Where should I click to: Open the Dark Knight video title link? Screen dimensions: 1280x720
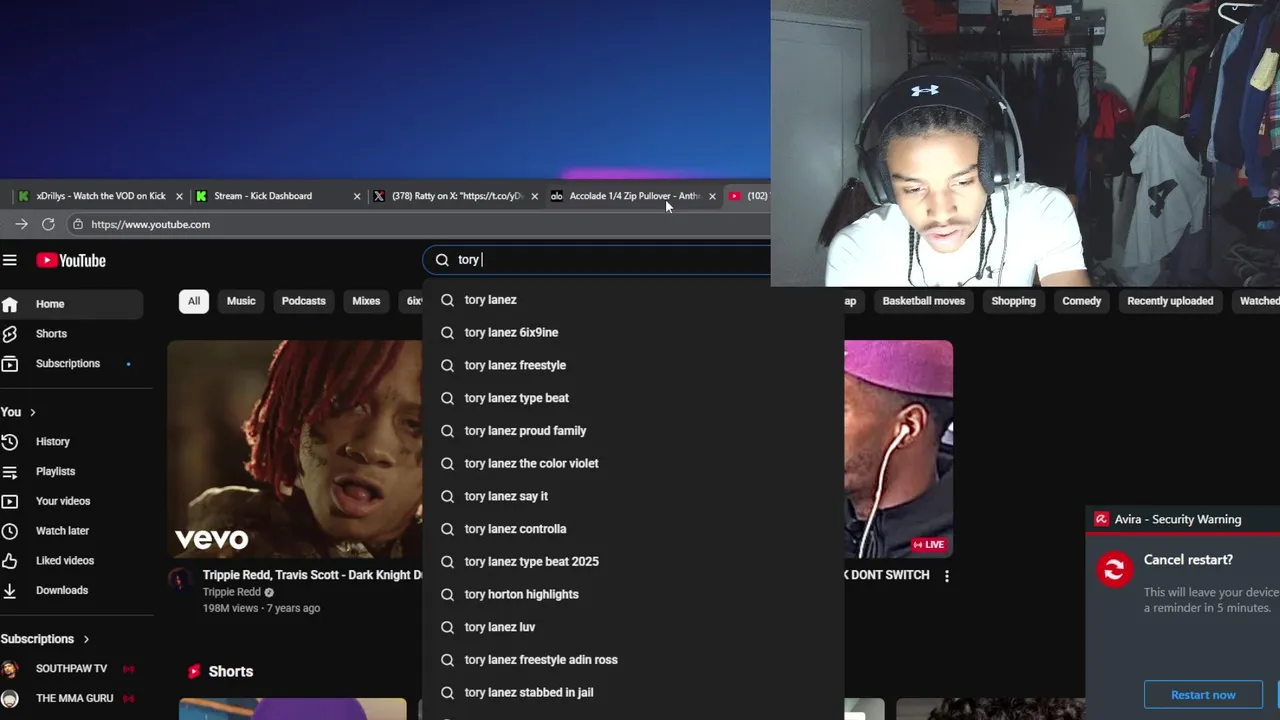click(312, 575)
